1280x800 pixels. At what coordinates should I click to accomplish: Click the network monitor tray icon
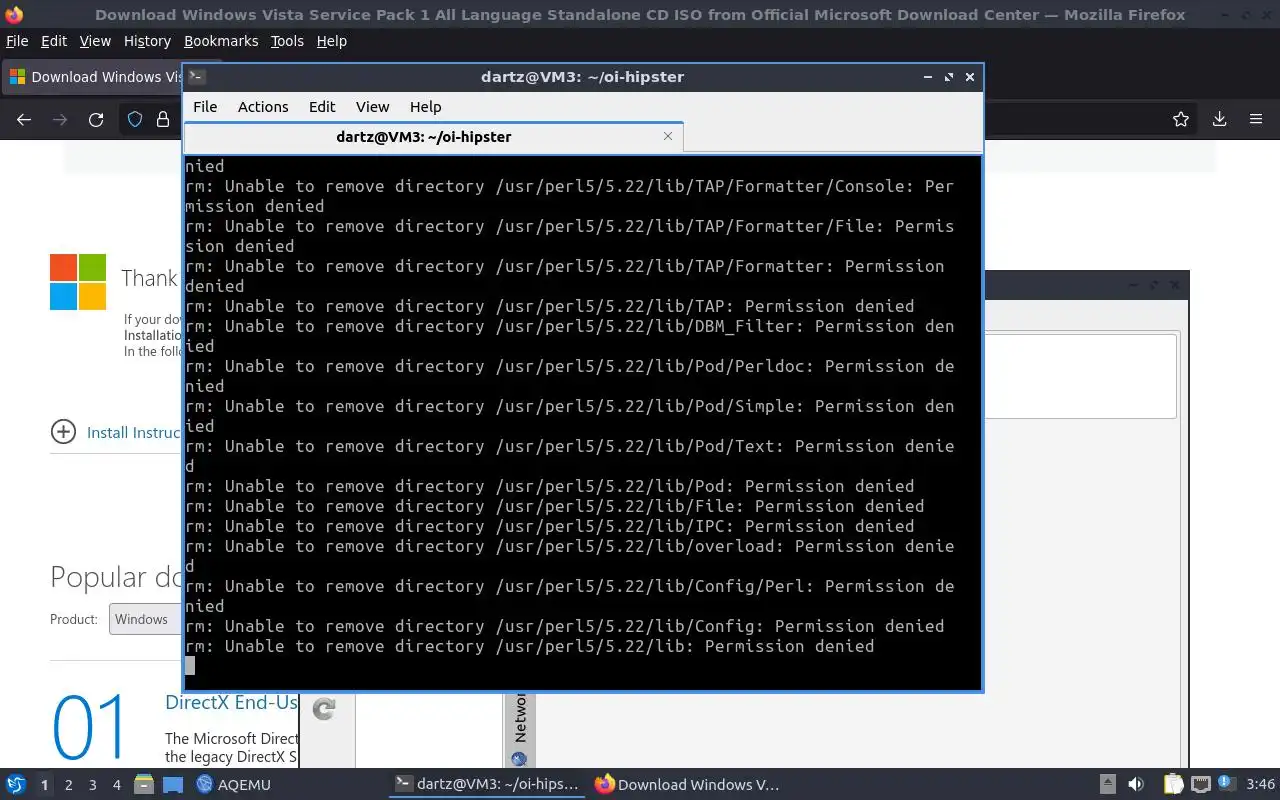1201,784
